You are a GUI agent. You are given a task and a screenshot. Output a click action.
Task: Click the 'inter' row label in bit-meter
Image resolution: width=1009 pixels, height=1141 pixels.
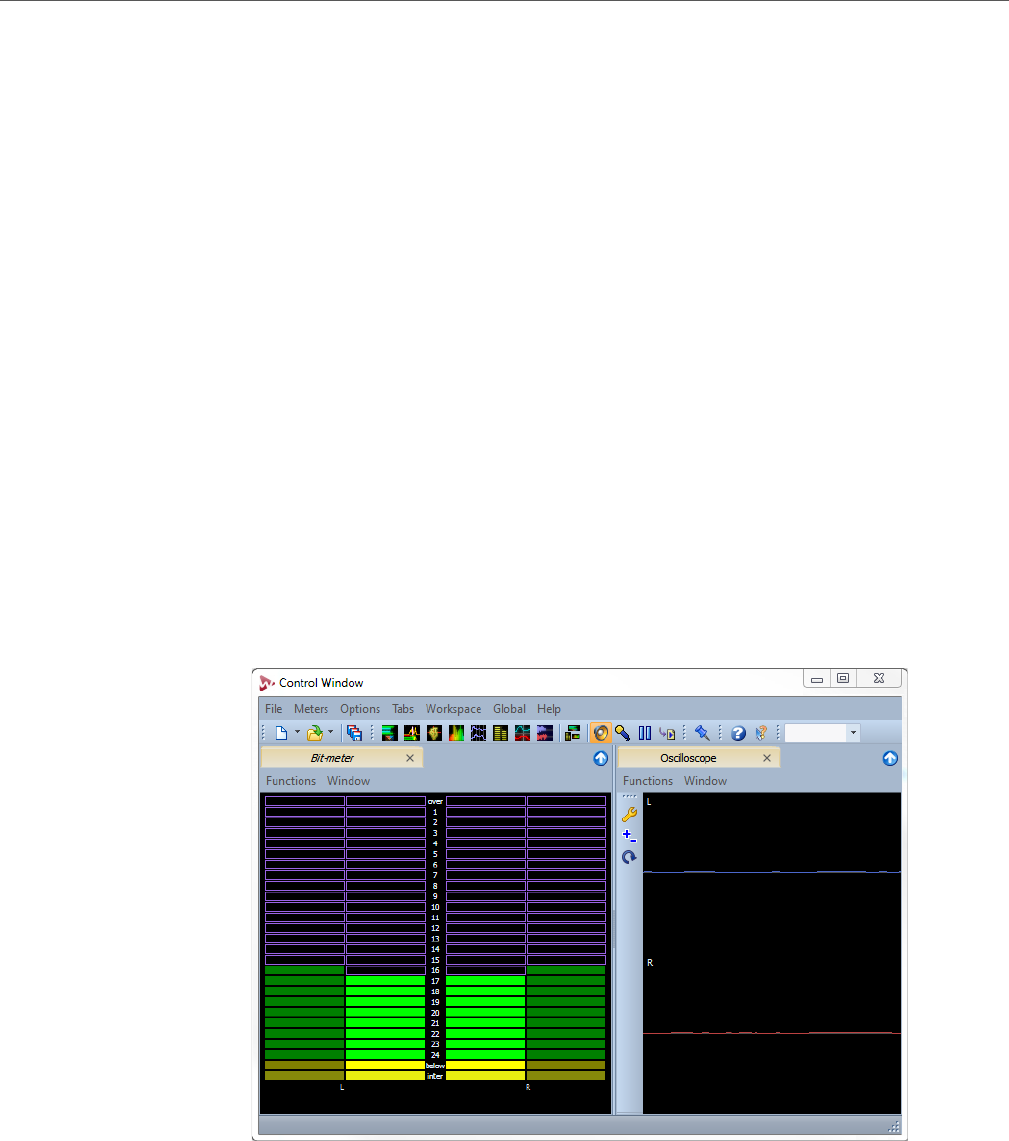pyautogui.click(x=435, y=1076)
